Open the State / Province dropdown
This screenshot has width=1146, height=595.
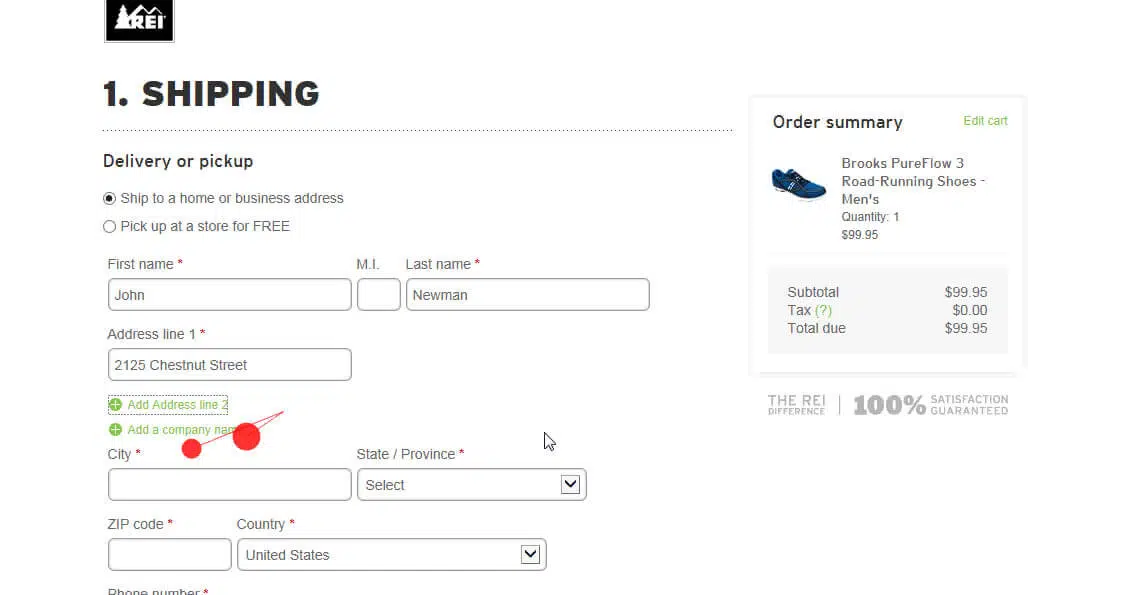[x=471, y=485]
